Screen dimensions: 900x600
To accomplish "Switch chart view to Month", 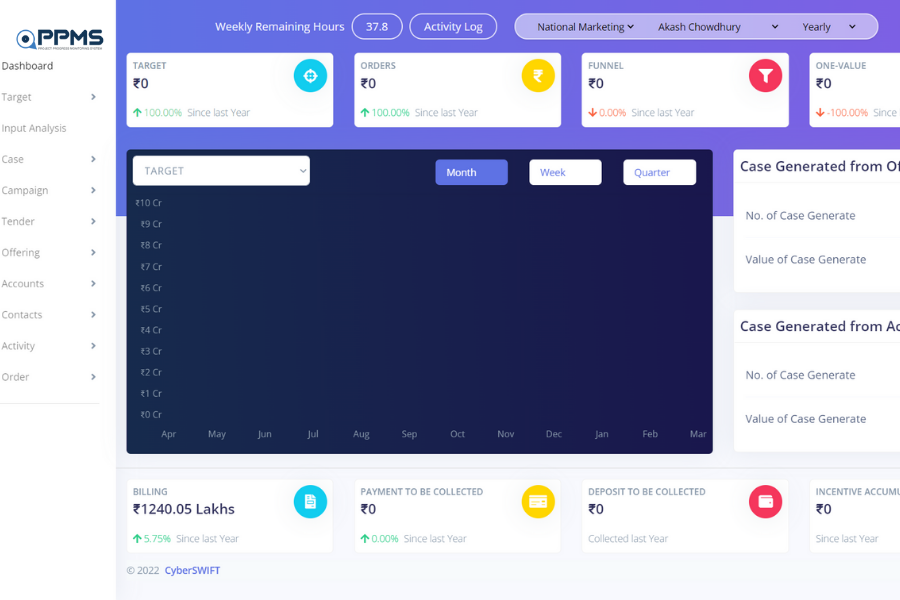I will pyautogui.click(x=471, y=172).
